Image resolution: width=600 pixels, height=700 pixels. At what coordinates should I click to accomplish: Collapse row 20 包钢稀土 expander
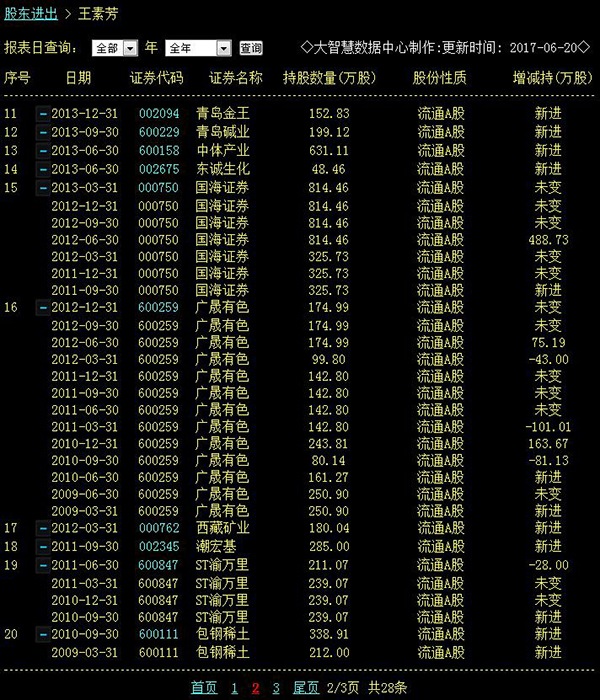click(x=43, y=634)
